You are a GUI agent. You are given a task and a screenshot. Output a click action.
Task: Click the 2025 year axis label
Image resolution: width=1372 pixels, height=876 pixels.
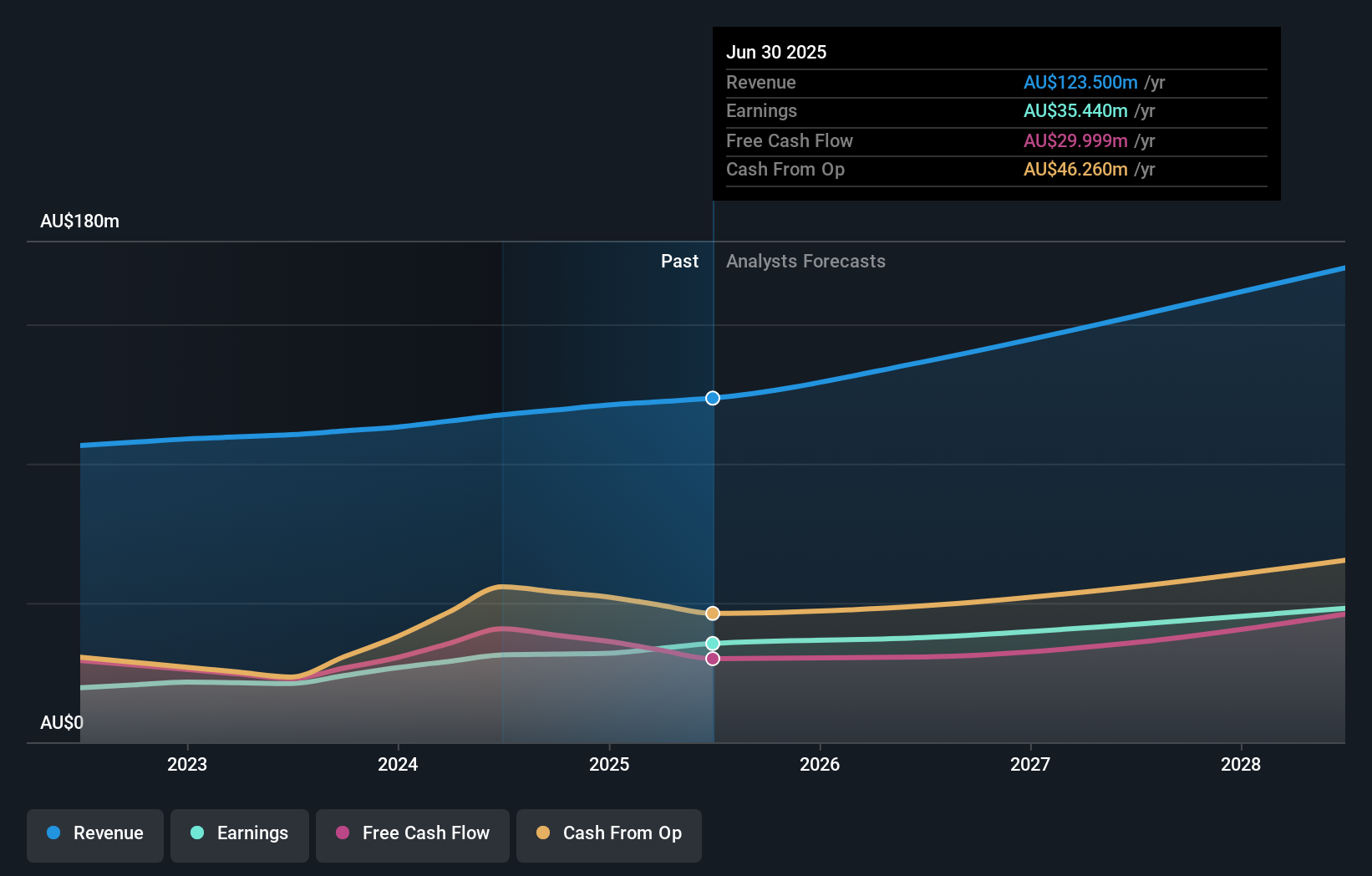point(609,764)
